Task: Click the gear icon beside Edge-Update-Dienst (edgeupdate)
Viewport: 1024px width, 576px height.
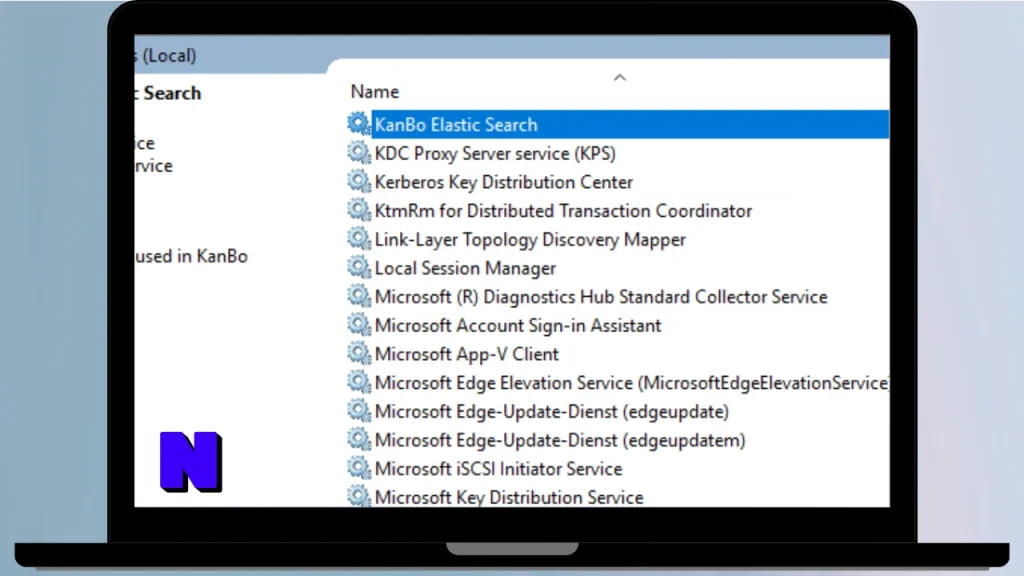Action: click(x=359, y=411)
